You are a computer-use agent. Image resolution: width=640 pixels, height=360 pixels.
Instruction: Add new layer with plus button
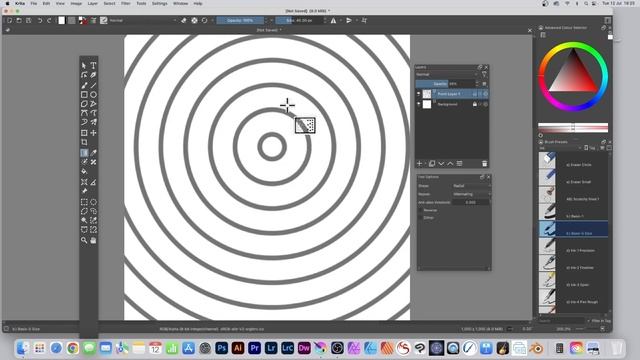419,164
